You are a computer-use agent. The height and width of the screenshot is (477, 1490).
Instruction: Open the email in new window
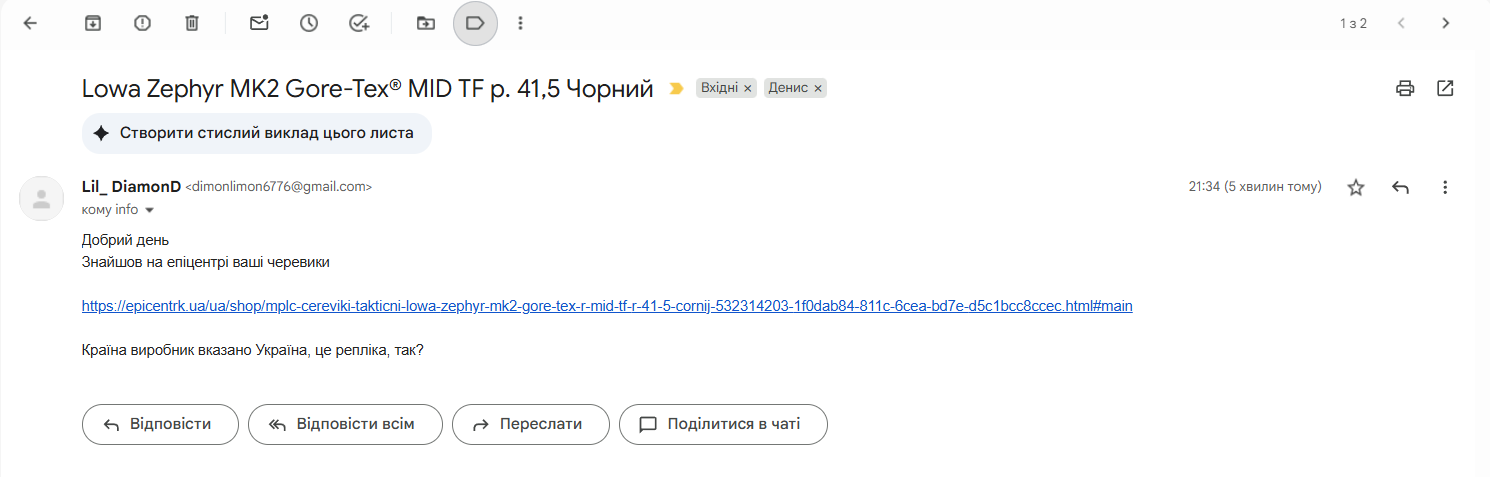click(x=1445, y=88)
